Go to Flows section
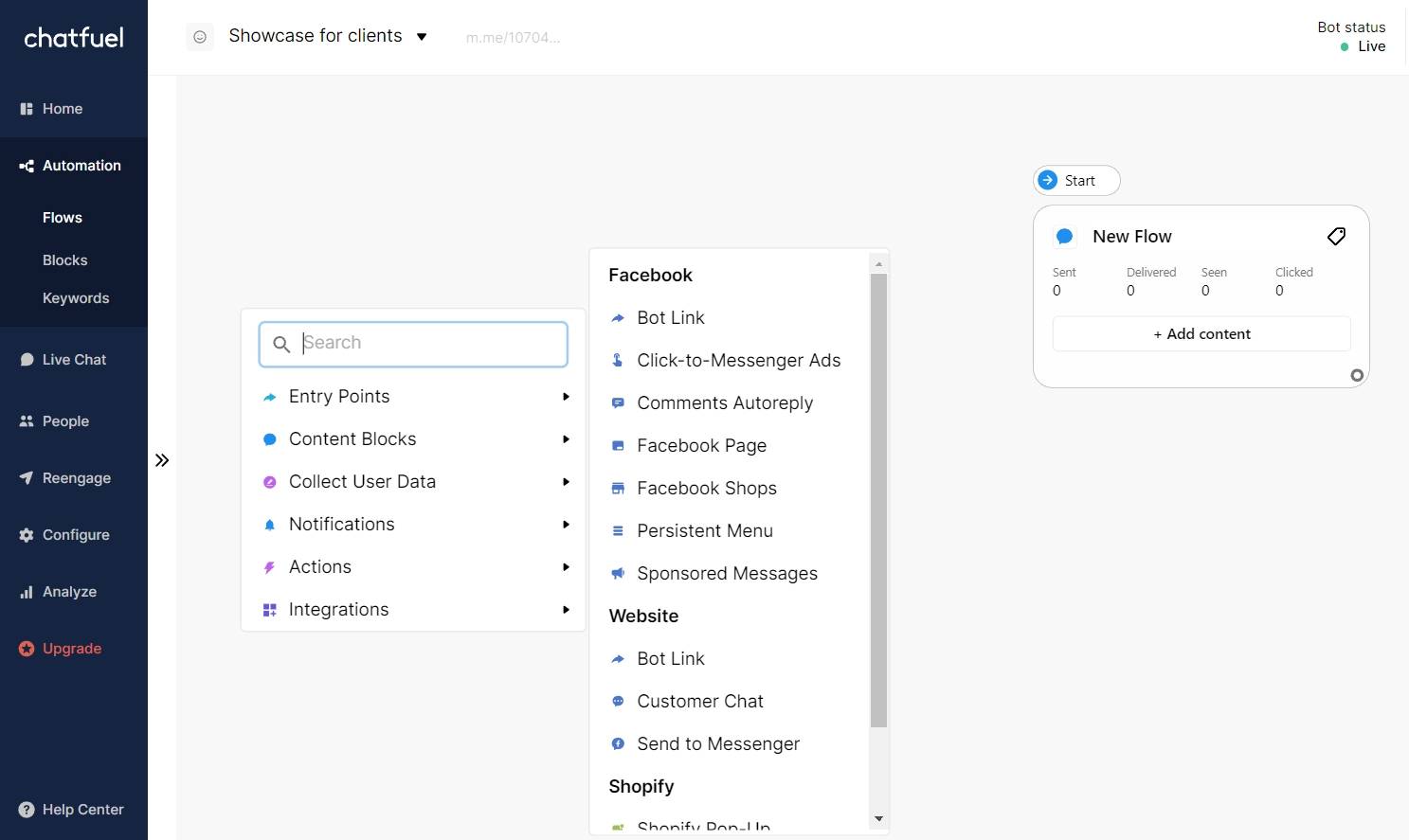This screenshot has height=840, width=1409. pos(63,218)
